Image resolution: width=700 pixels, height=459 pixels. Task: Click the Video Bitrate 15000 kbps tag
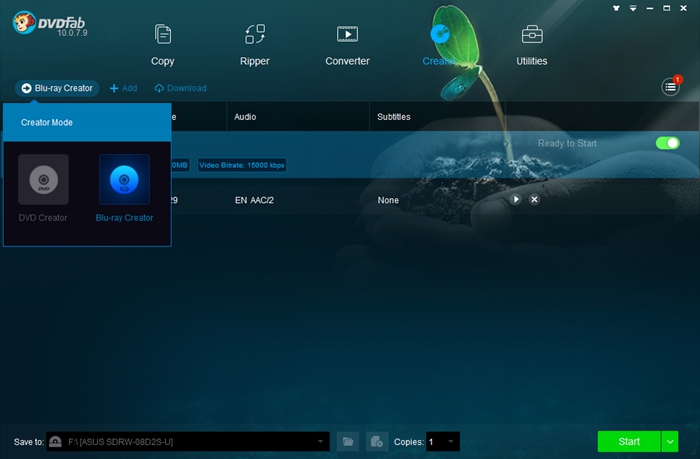(x=242, y=165)
